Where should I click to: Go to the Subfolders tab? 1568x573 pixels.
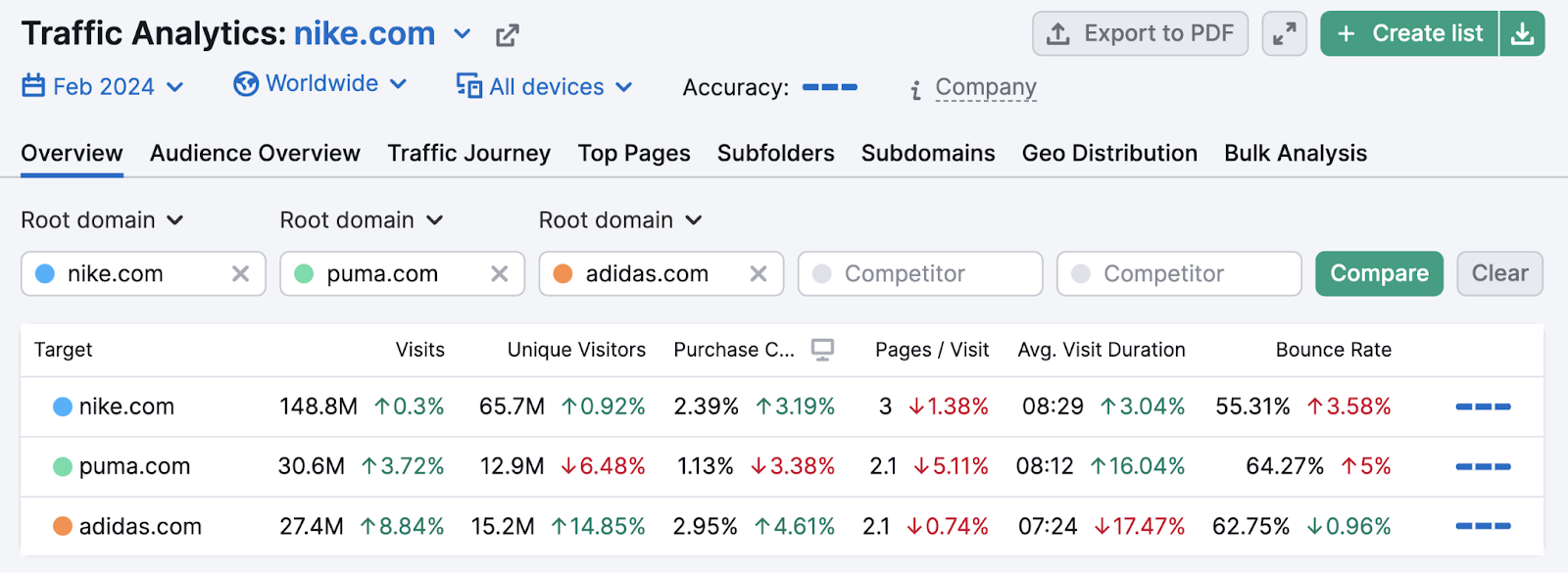pyautogui.click(x=776, y=154)
